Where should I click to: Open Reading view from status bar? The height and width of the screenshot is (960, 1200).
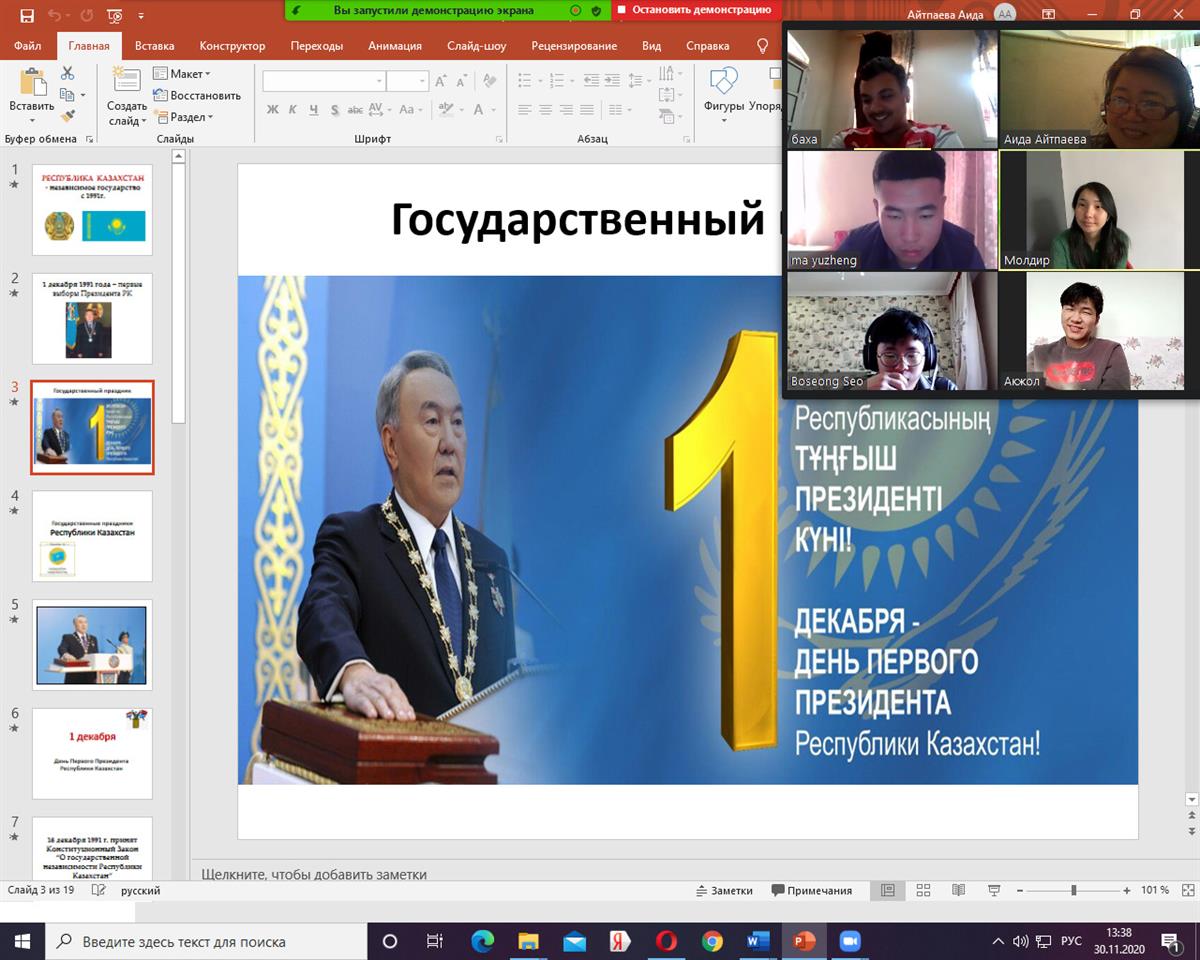click(x=958, y=890)
